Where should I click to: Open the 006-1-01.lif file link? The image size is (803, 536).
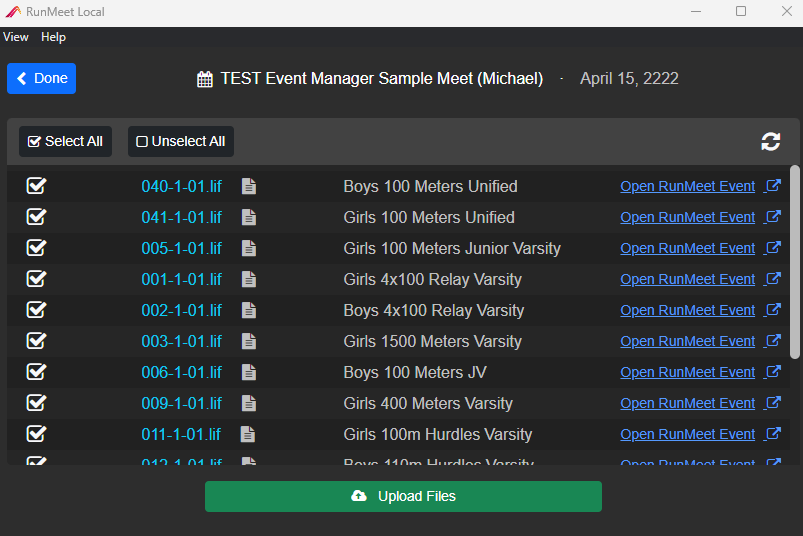[x=181, y=372]
